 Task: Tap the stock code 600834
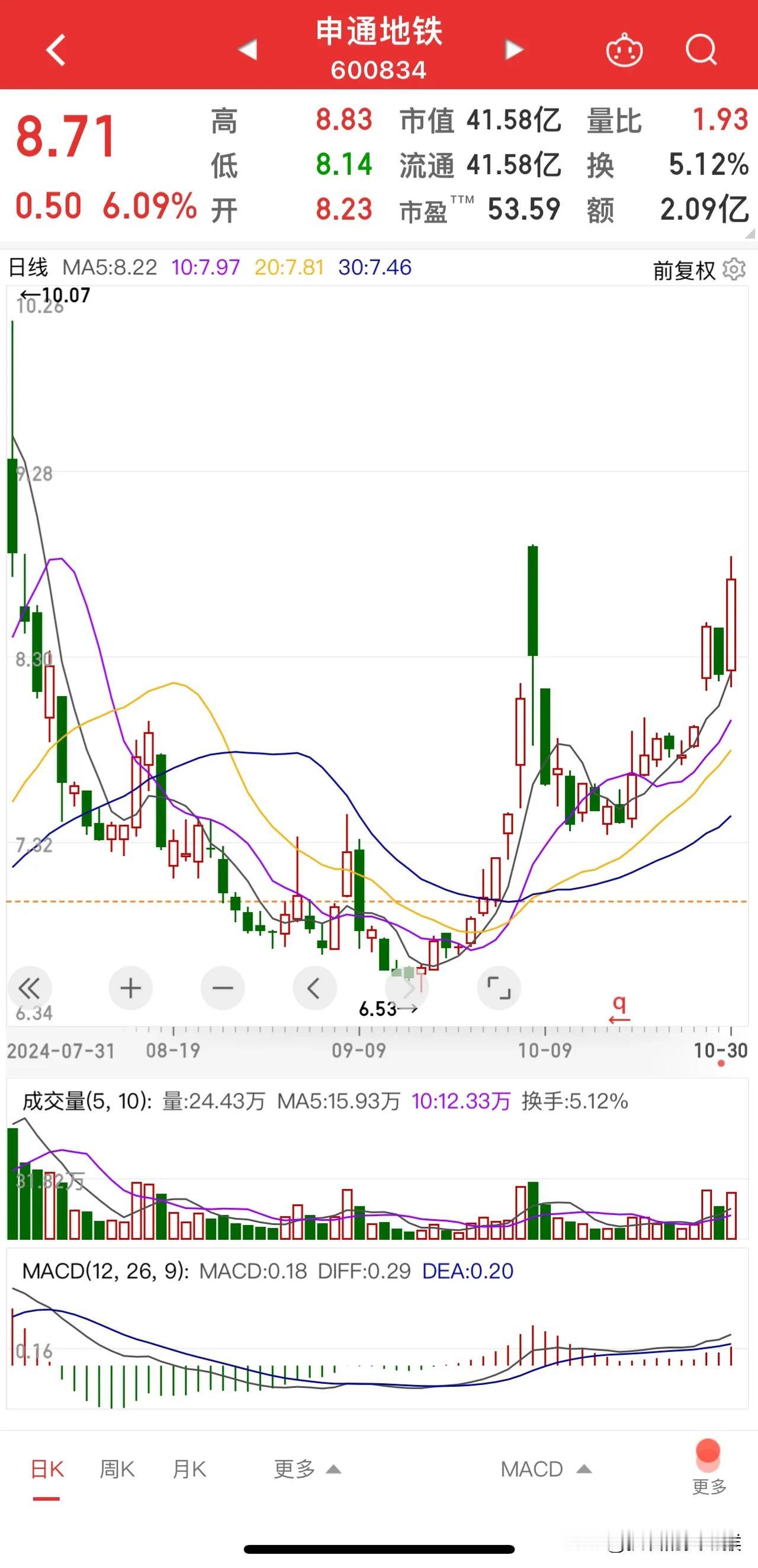coord(378,70)
